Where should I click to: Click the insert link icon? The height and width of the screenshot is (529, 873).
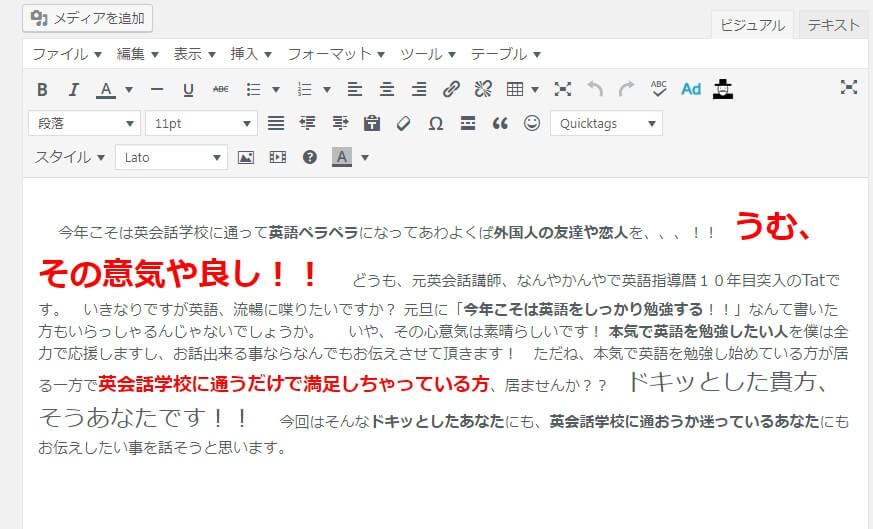[451, 89]
